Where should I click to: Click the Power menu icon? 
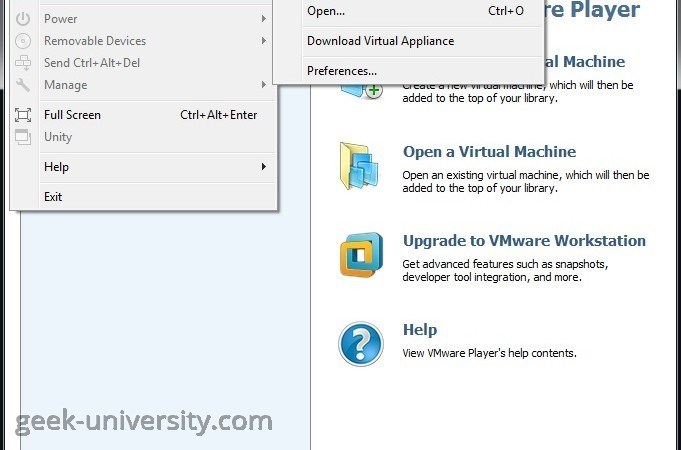pos(23,19)
